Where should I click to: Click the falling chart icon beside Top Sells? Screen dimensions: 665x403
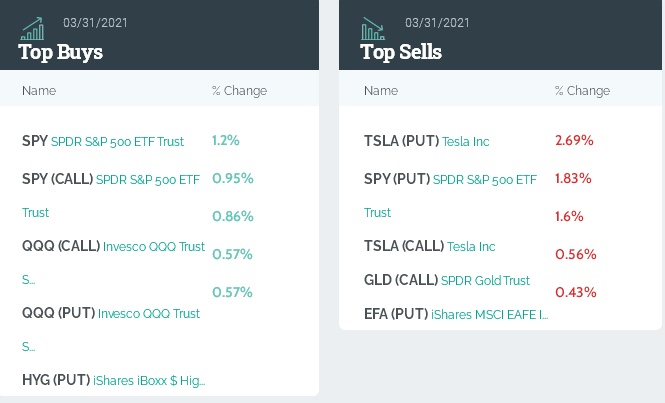click(374, 27)
